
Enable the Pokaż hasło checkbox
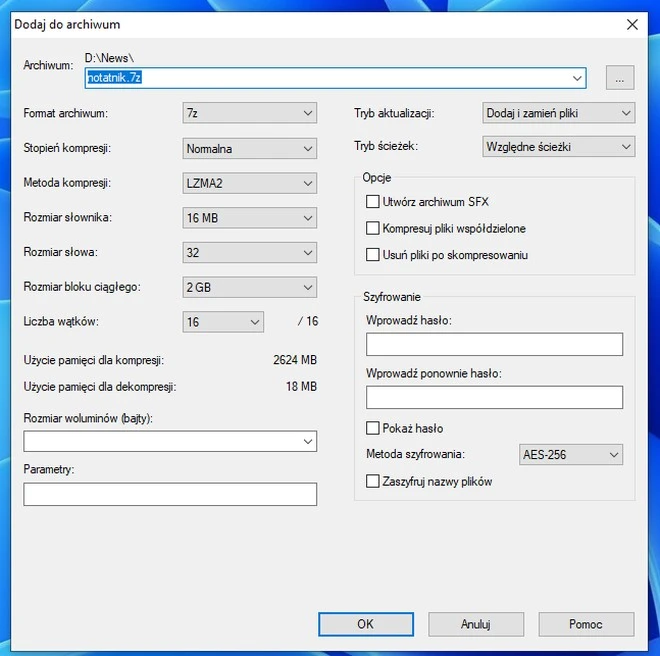coord(373,428)
